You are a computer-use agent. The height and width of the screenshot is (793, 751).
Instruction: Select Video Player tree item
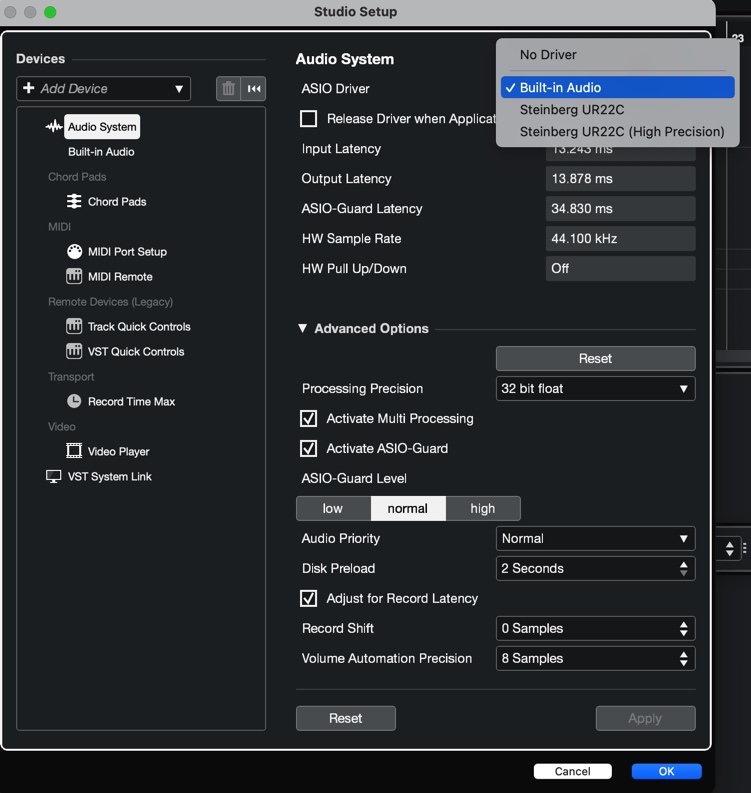point(119,451)
